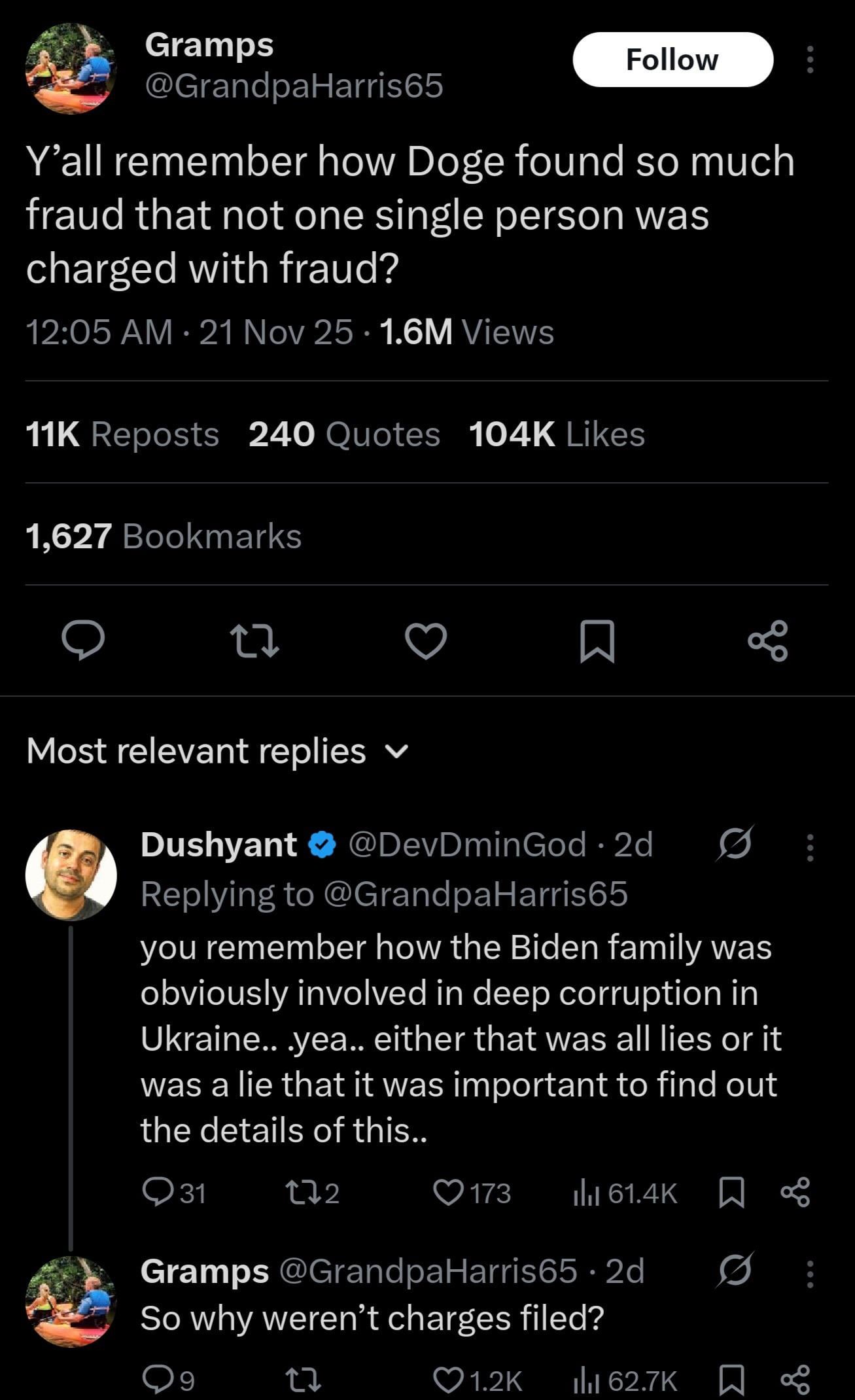This screenshot has width=855, height=1400.
Task: Share Gramps' reply about charges filed
Action: coord(795,1380)
